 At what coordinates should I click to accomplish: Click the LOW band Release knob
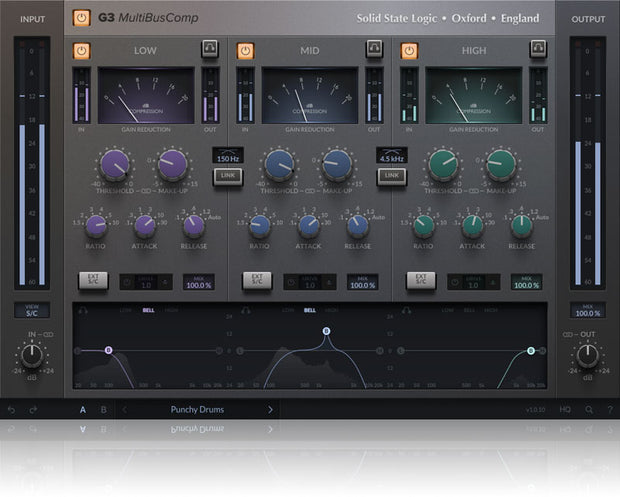pyautogui.click(x=194, y=226)
